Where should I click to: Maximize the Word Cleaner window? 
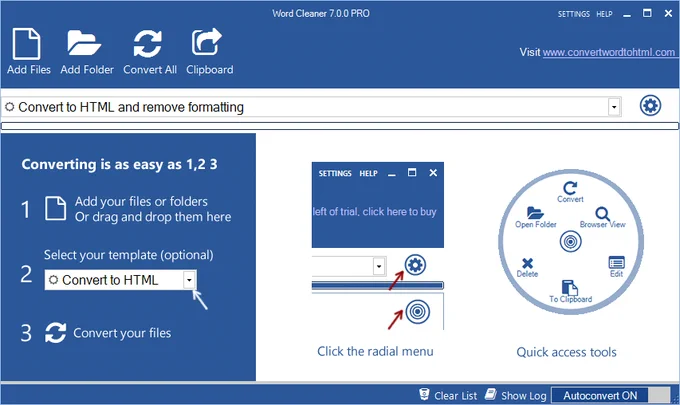tap(647, 13)
